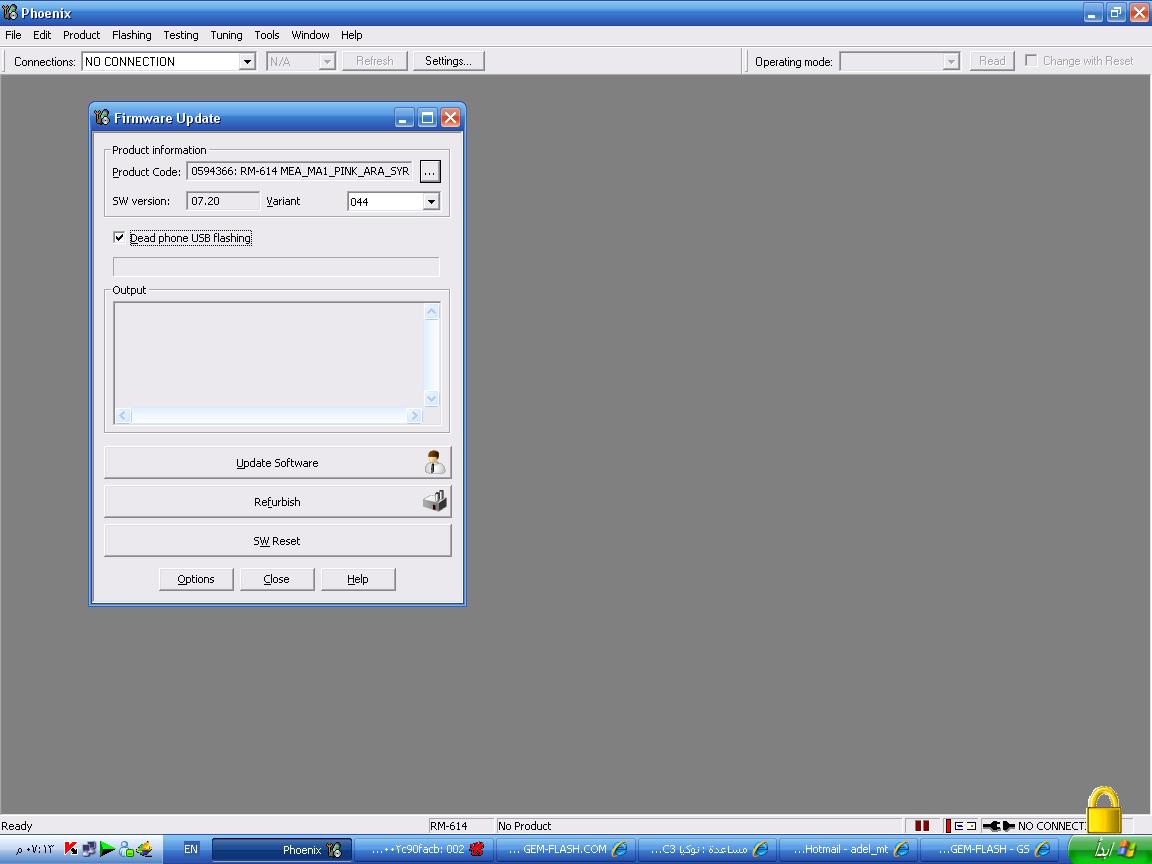Maximize the Firmware Update dialog
Image resolution: width=1152 pixels, height=864 pixels.
coord(427,118)
